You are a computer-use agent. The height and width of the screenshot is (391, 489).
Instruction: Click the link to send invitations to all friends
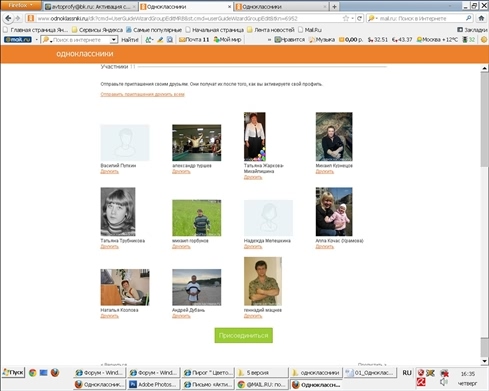point(142,94)
